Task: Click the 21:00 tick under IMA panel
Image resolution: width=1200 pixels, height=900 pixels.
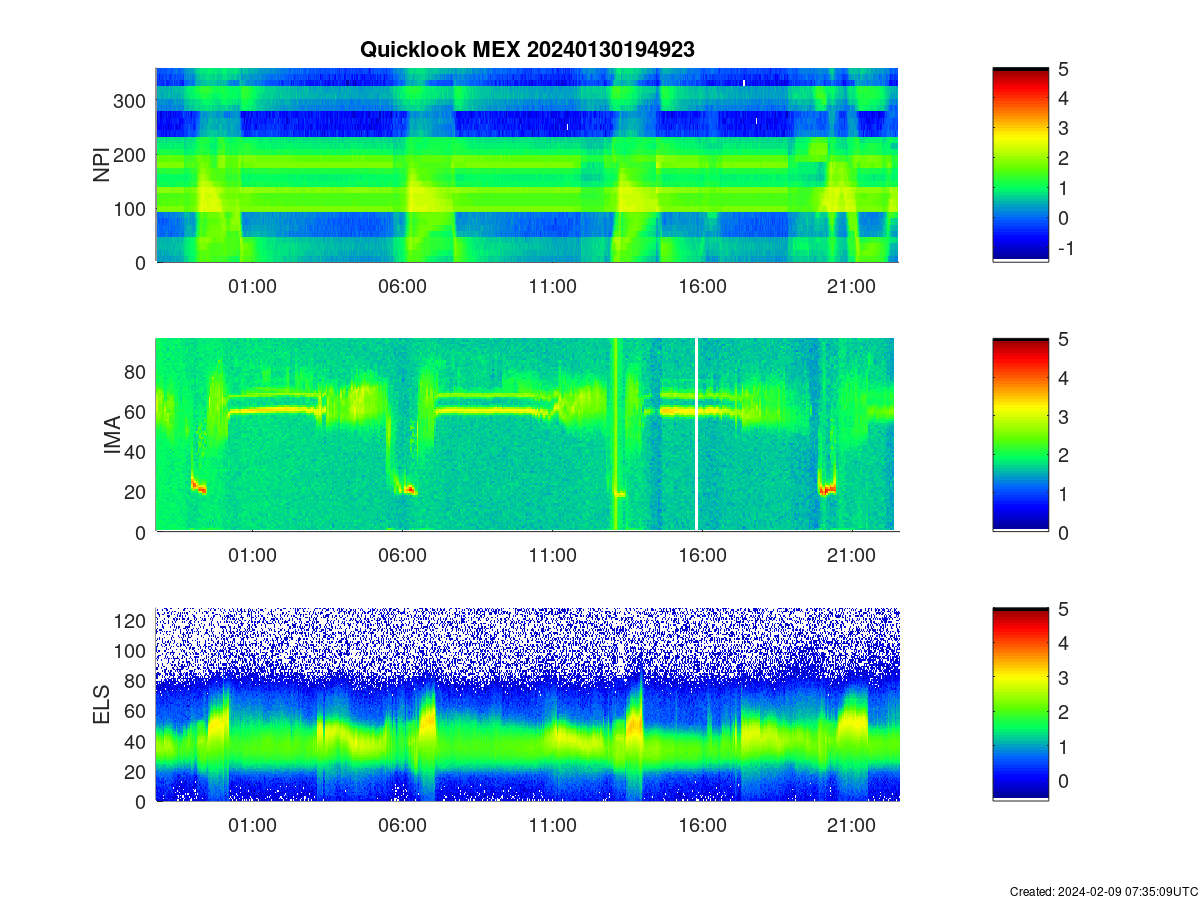Action: [852, 556]
